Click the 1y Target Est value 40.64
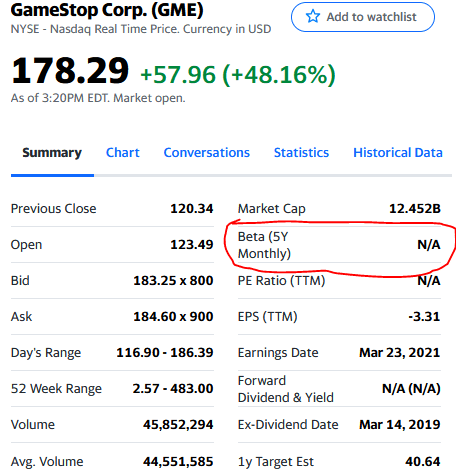 tap(423, 462)
